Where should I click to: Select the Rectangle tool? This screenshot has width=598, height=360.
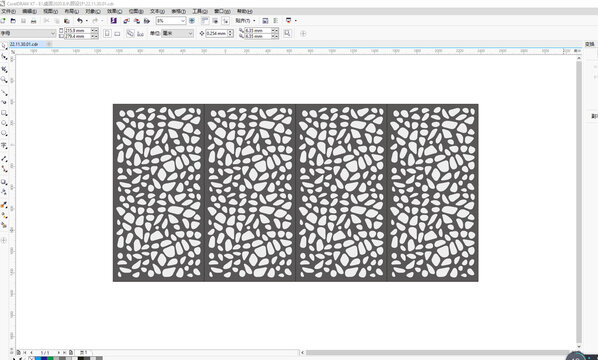pos(4,113)
